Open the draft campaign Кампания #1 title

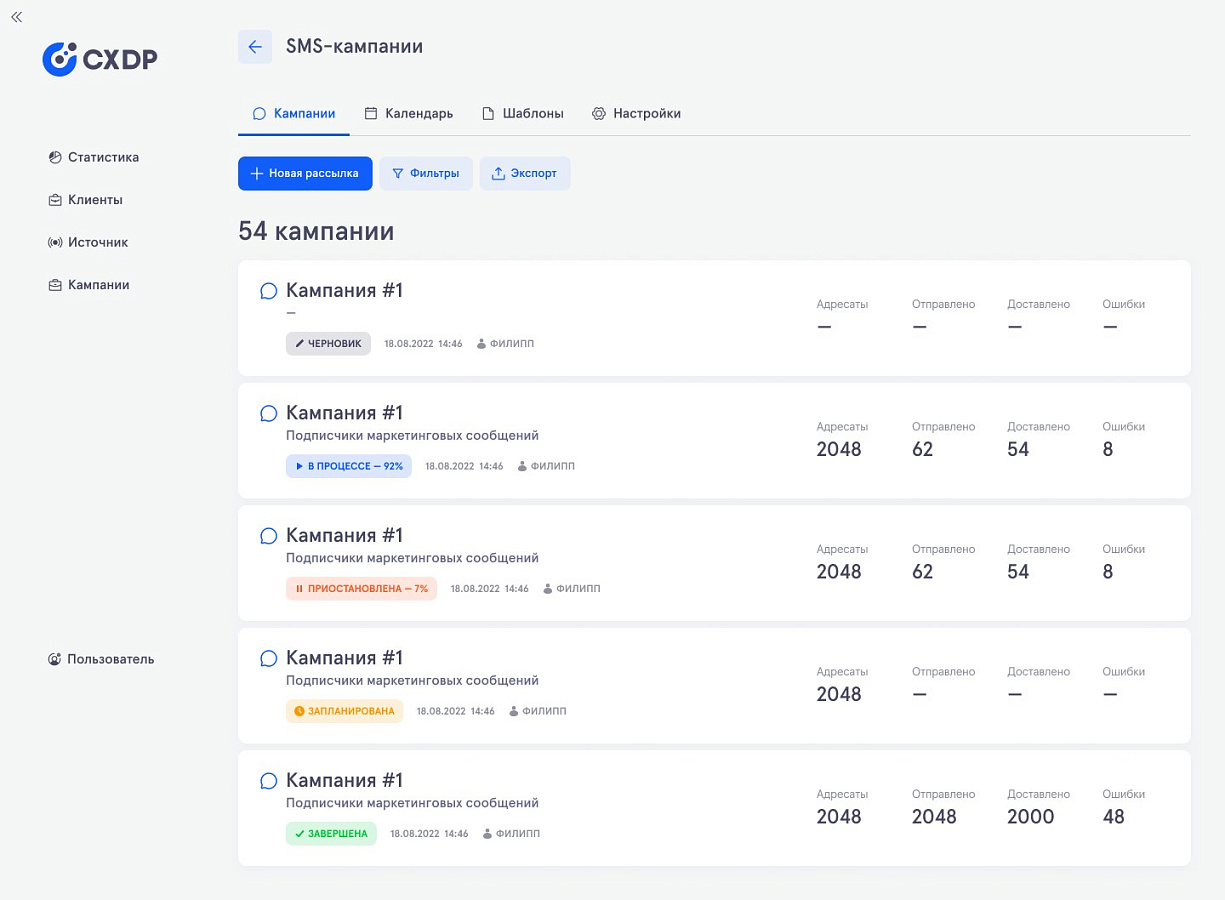(x=344, y=290)
